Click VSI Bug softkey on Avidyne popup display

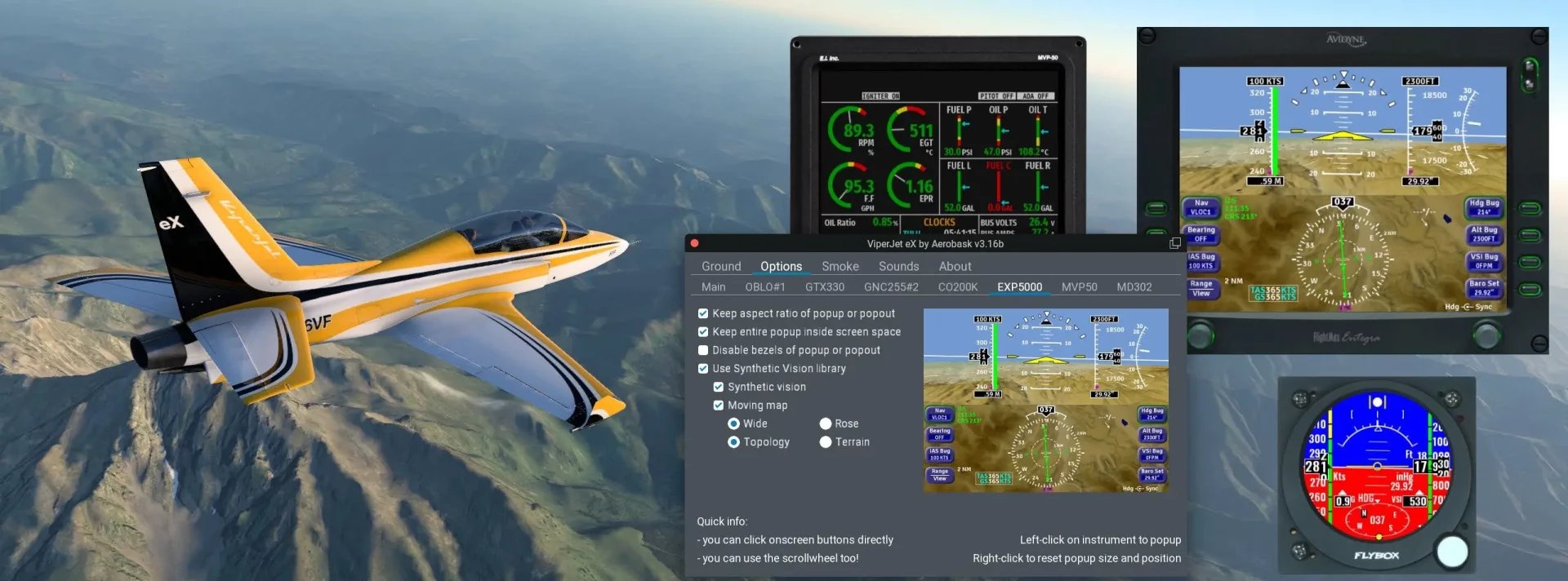(1484, 261)
